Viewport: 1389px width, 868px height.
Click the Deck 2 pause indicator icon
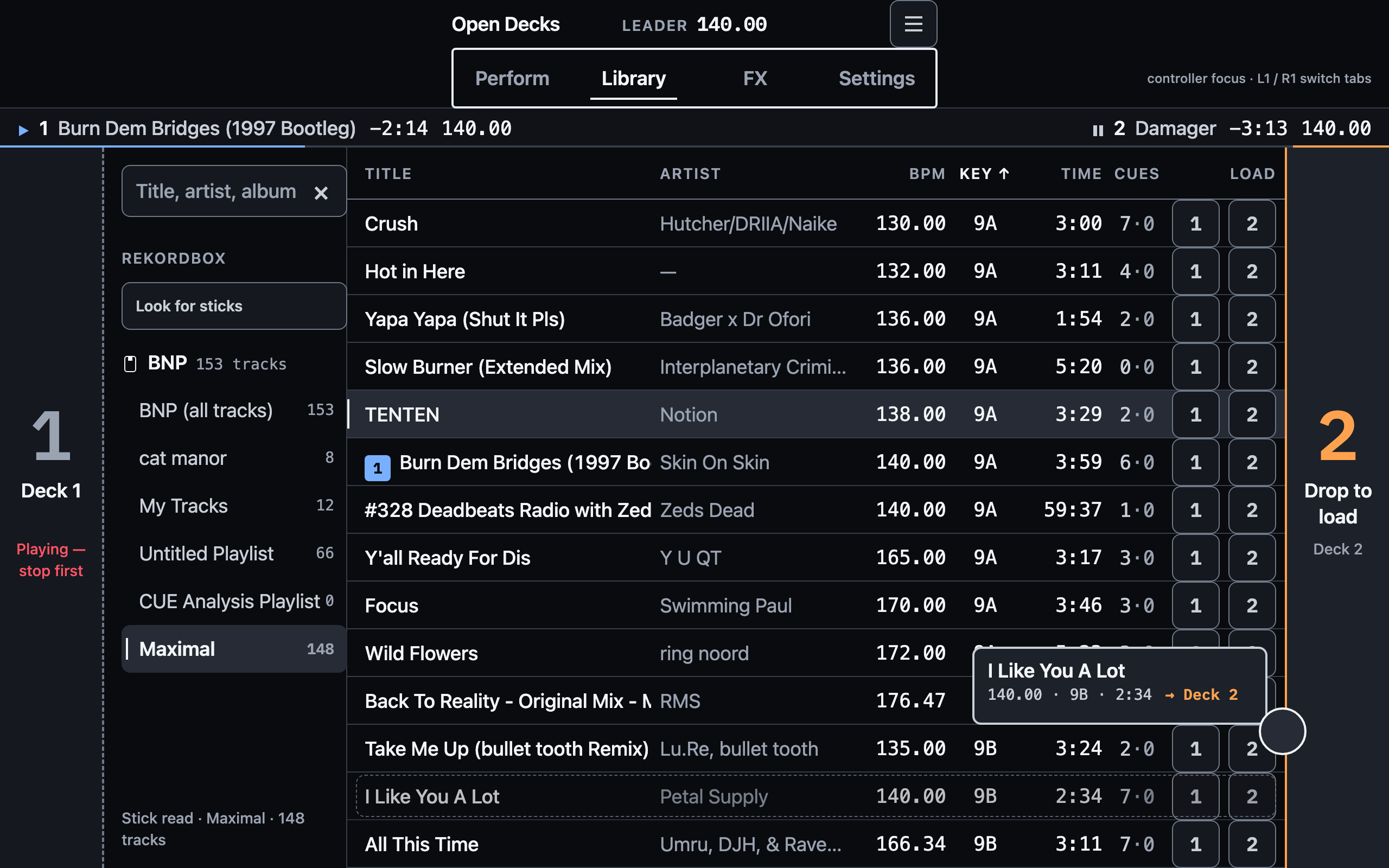click(1098, 130)
